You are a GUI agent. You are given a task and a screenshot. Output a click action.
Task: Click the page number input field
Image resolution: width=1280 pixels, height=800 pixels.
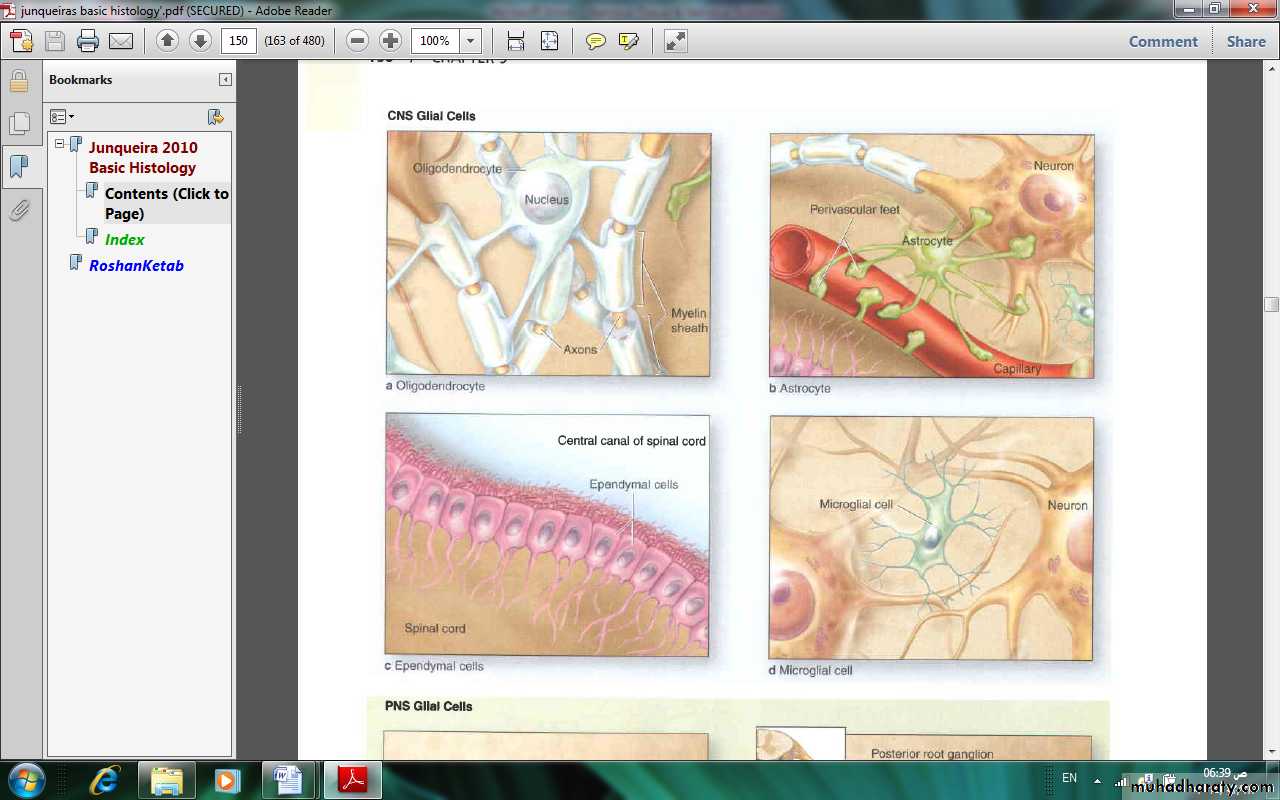(x=239, y=41)
